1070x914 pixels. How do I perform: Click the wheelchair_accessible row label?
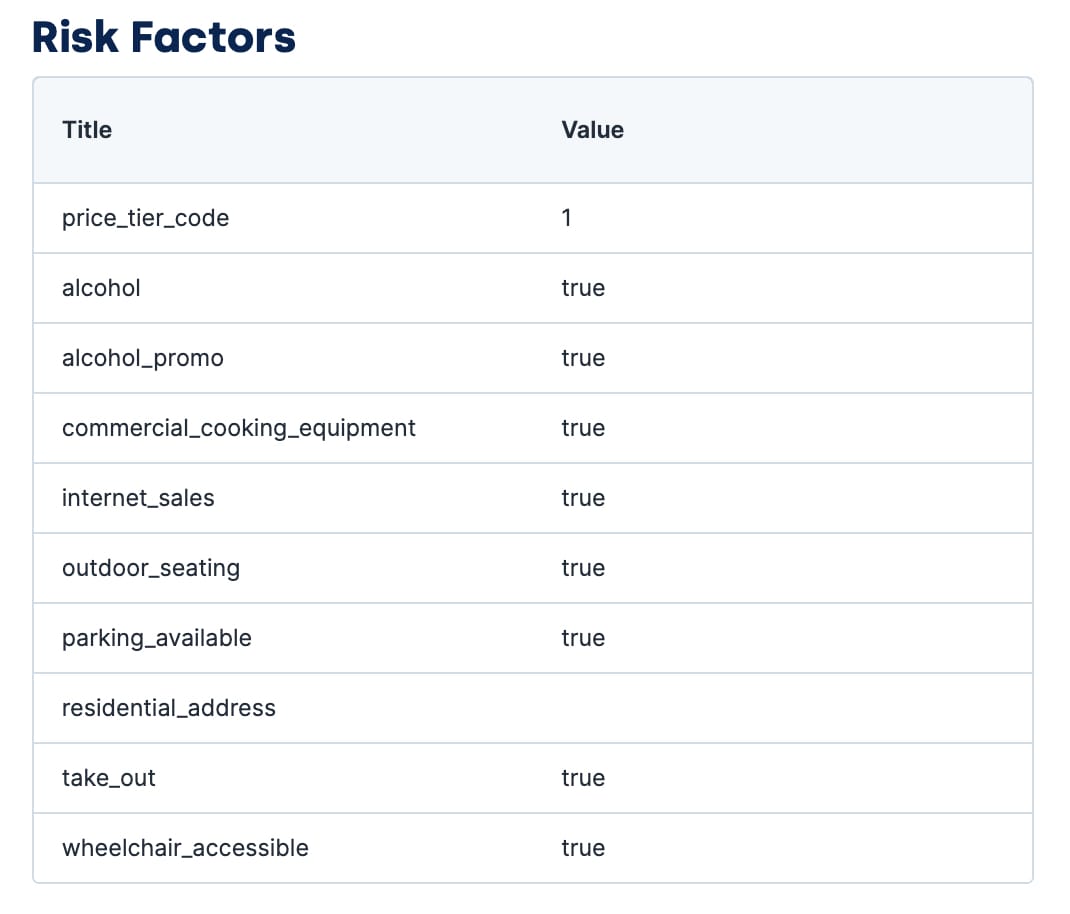tap(185, 848)
